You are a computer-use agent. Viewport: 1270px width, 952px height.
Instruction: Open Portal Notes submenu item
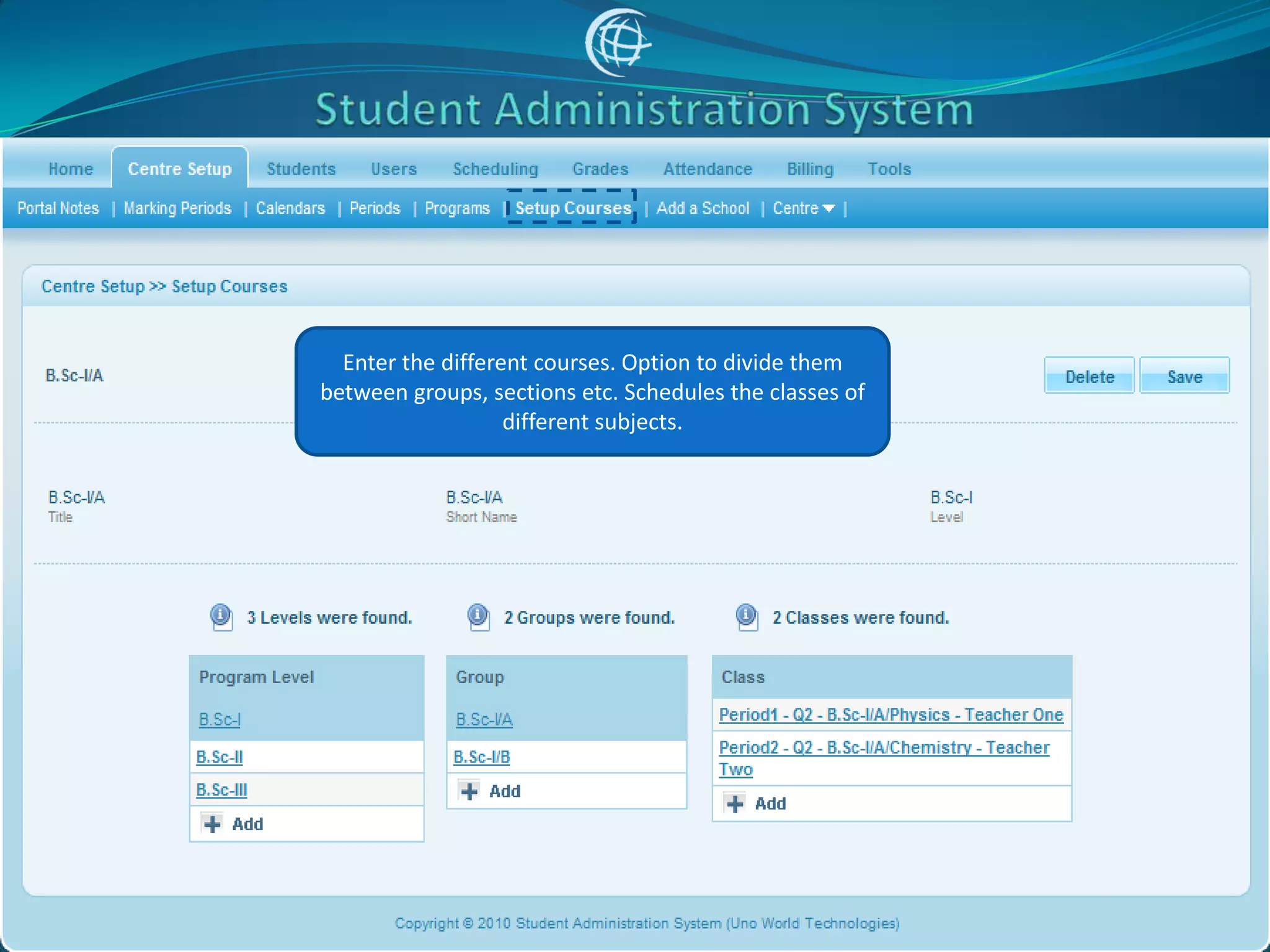point(58,208)
